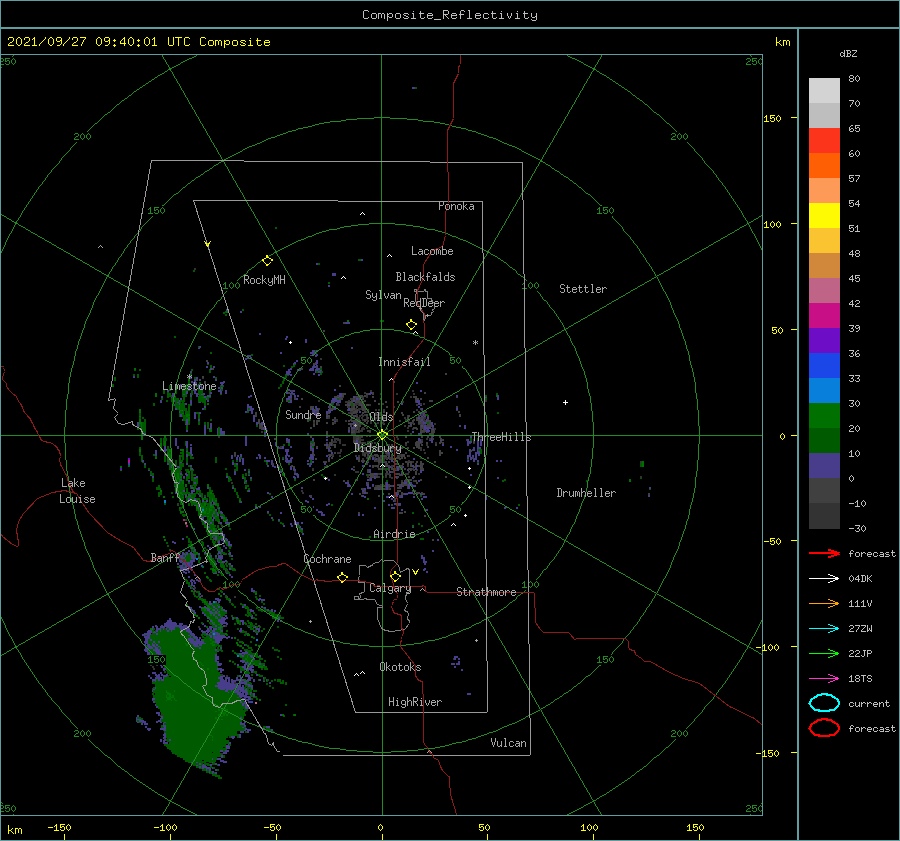Click the white 04DK arrow icon
Viewport: 900px width, 841px height.
(824, 579)
